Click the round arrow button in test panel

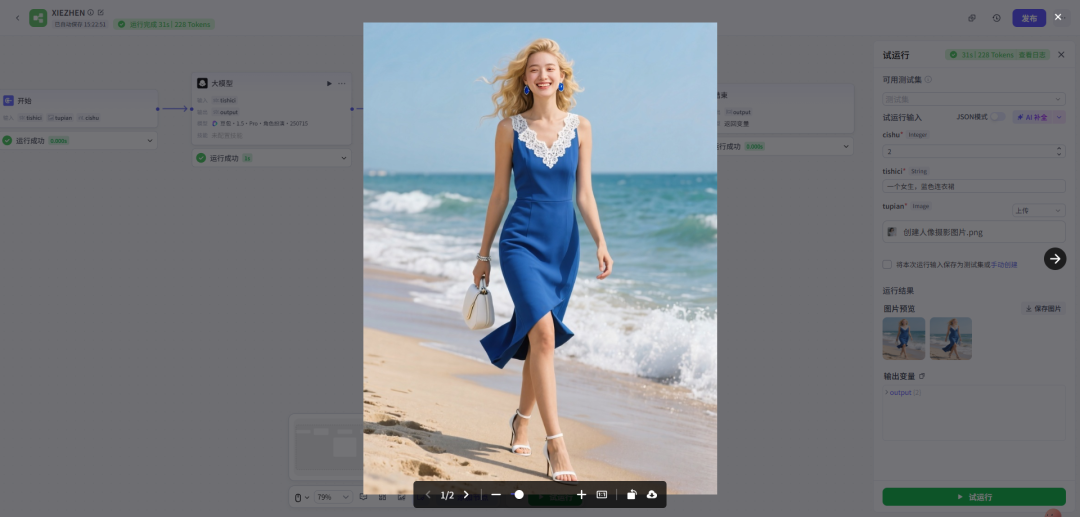tap(1054, 259)
